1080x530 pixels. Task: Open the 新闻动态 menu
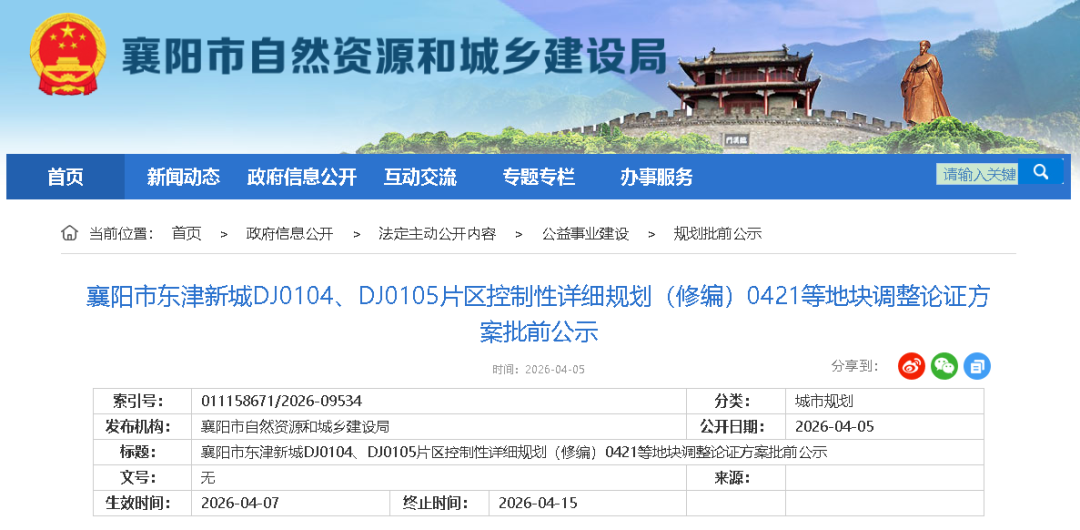183,177
